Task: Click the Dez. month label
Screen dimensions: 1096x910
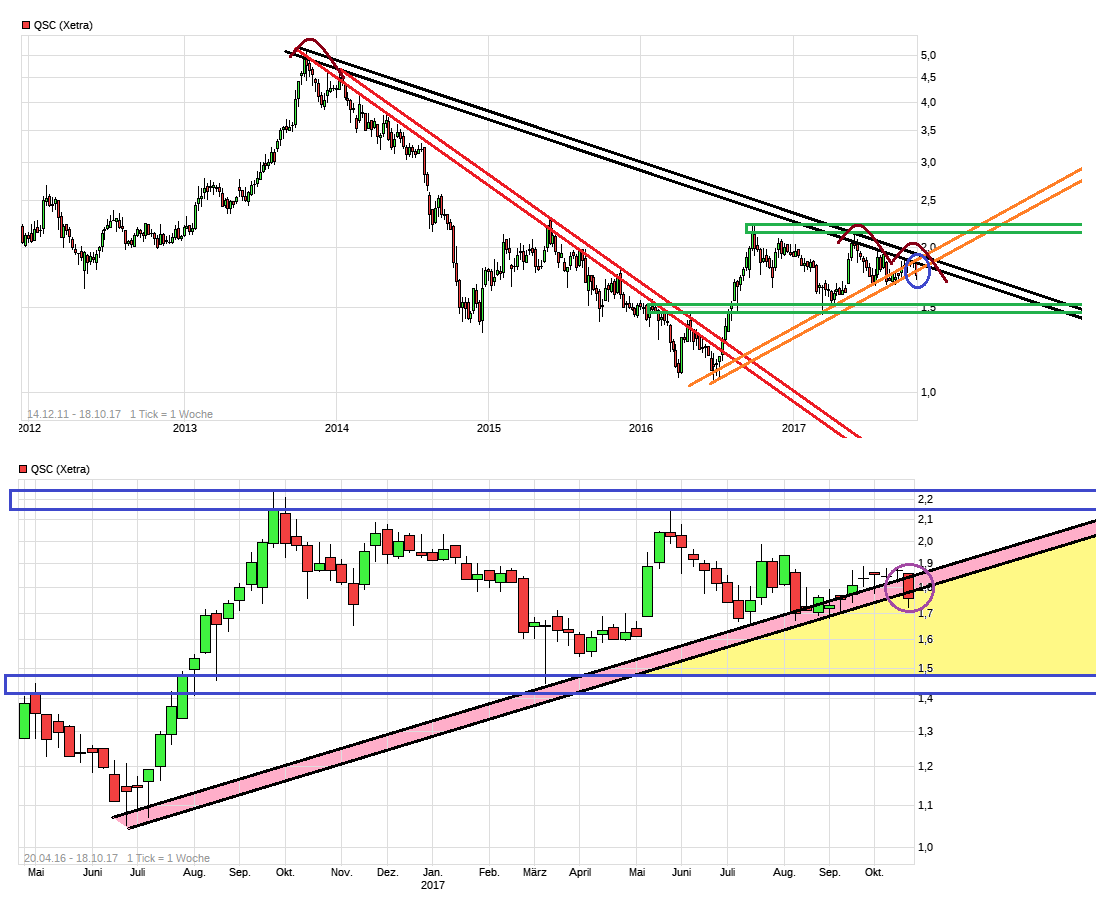Action: [387, 872]
